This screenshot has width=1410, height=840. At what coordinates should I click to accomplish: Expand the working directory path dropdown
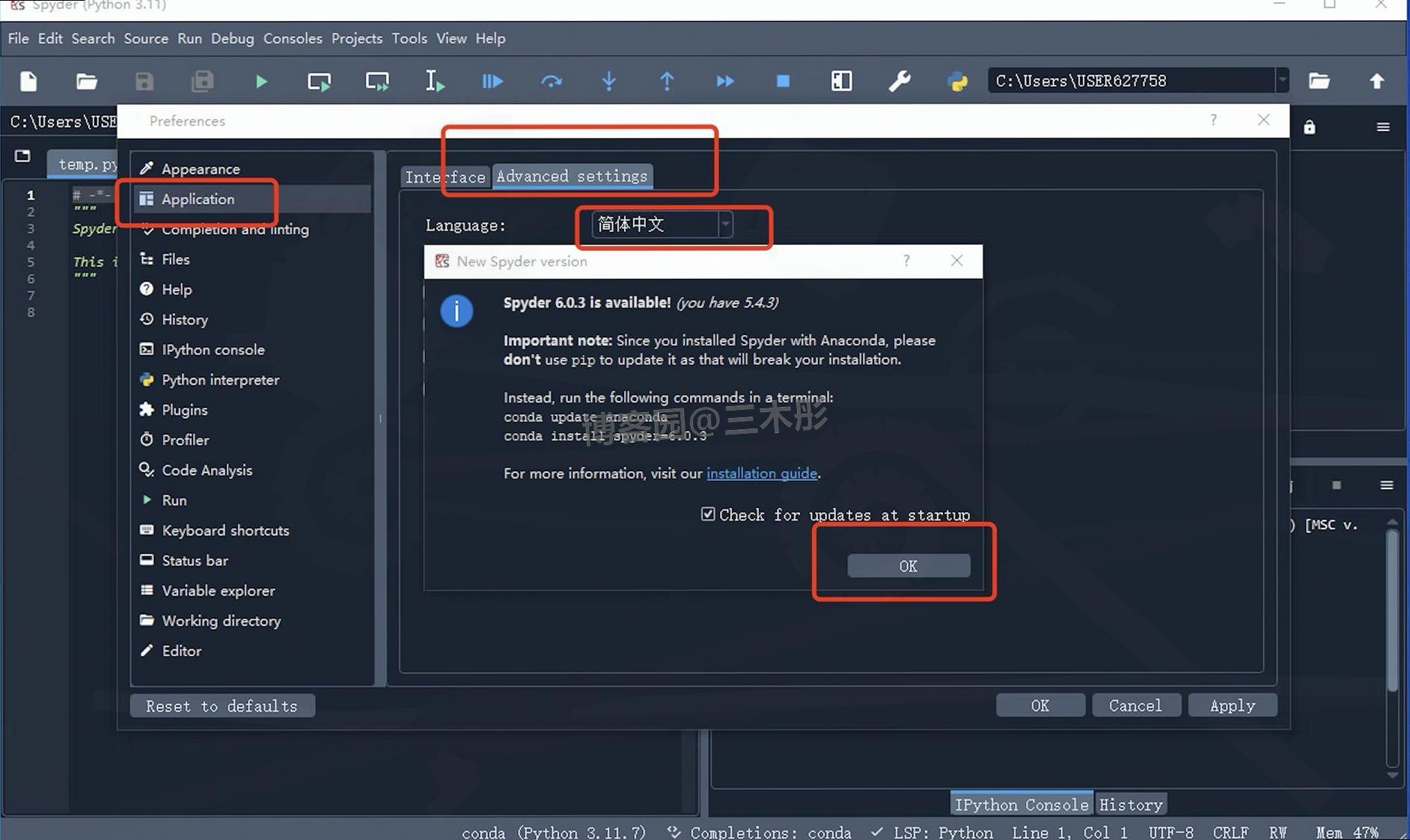pos(1283,80)
